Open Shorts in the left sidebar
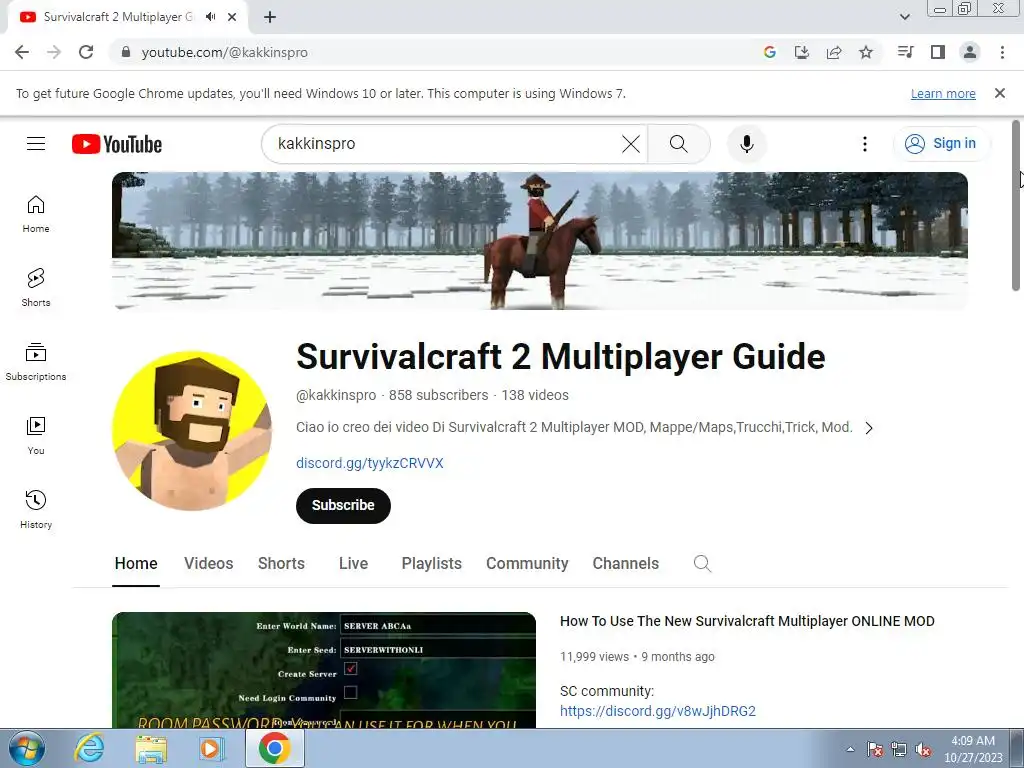This screenshot has height=768, width=1024. [36, 287]
